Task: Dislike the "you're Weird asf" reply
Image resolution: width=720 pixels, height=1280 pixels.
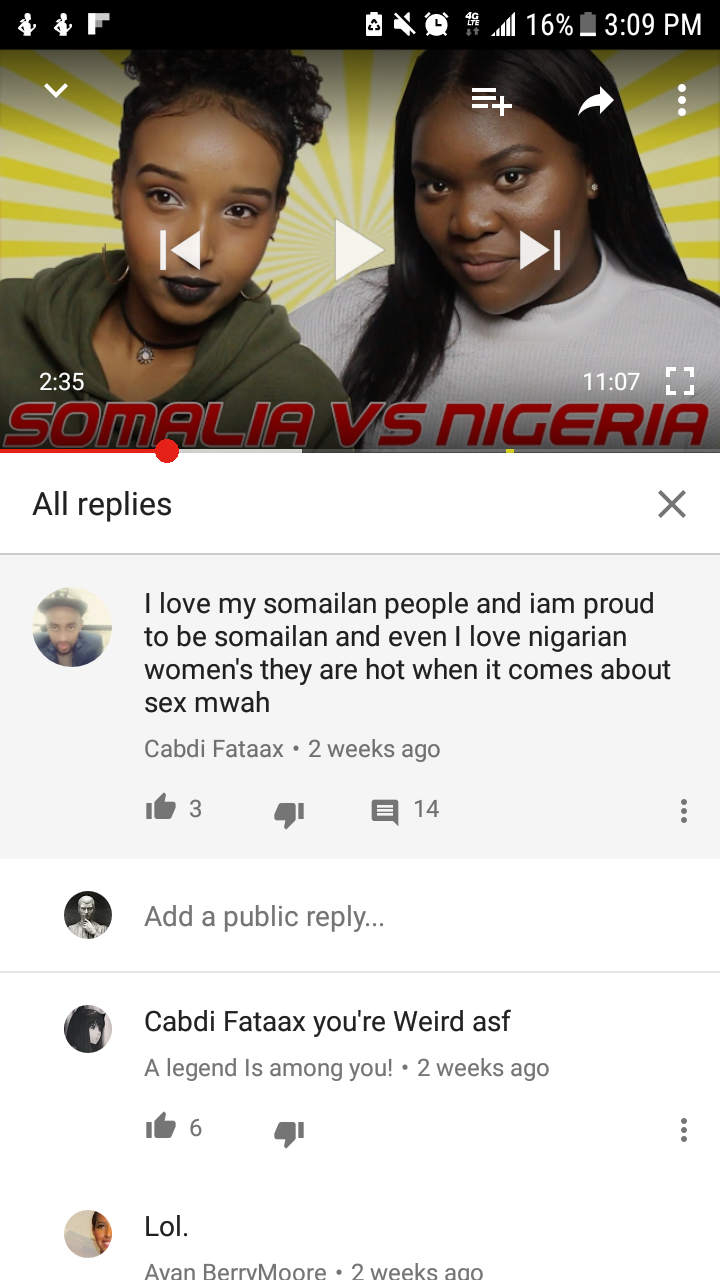Action: tap(289, 1133)
